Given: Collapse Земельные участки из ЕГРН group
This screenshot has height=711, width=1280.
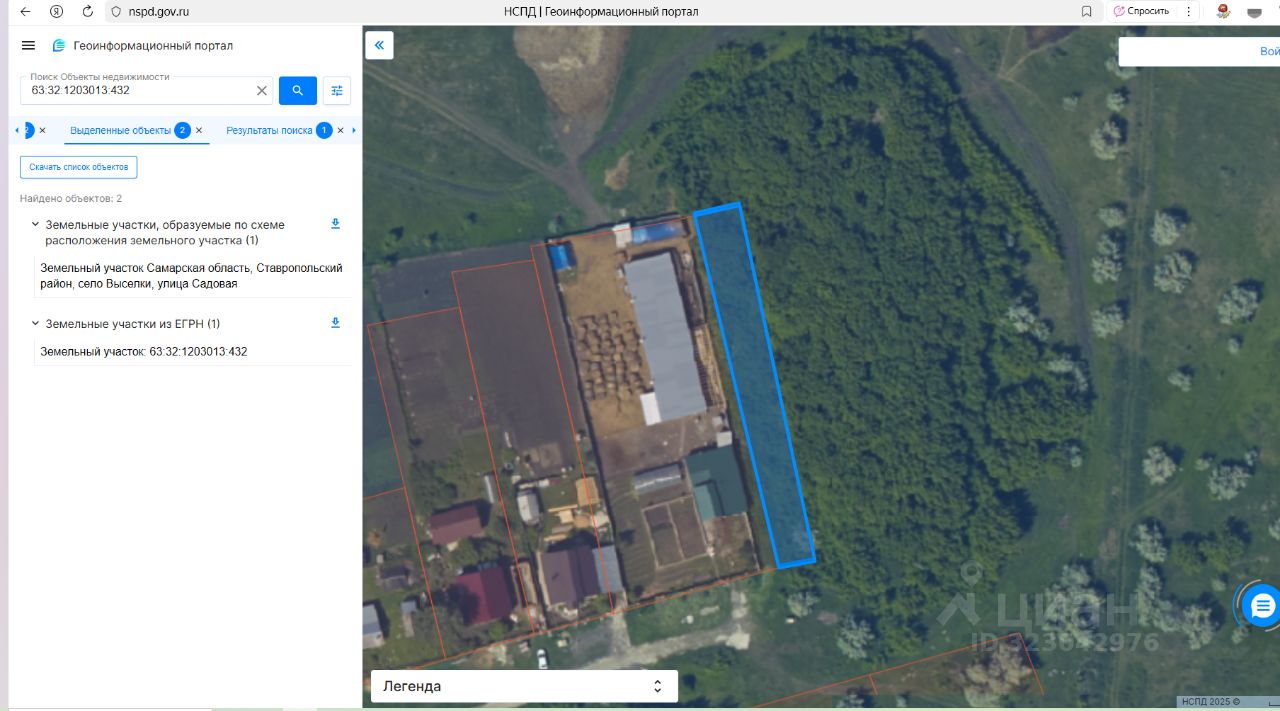Looking at the screenshot, I should point(35,324).
